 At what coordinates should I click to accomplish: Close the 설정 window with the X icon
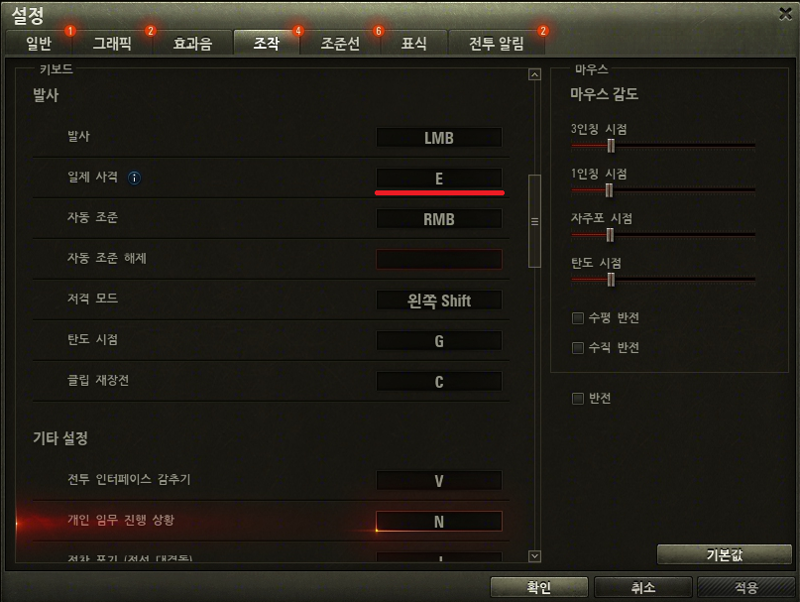tap(786, 14)
